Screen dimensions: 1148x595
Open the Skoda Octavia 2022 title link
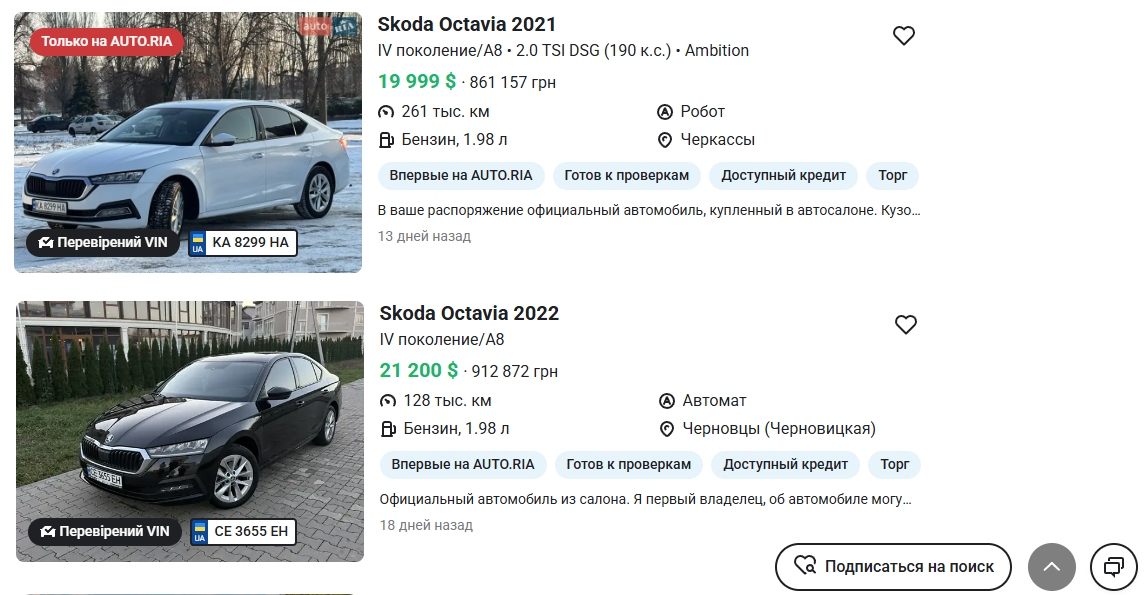(469, 313)
